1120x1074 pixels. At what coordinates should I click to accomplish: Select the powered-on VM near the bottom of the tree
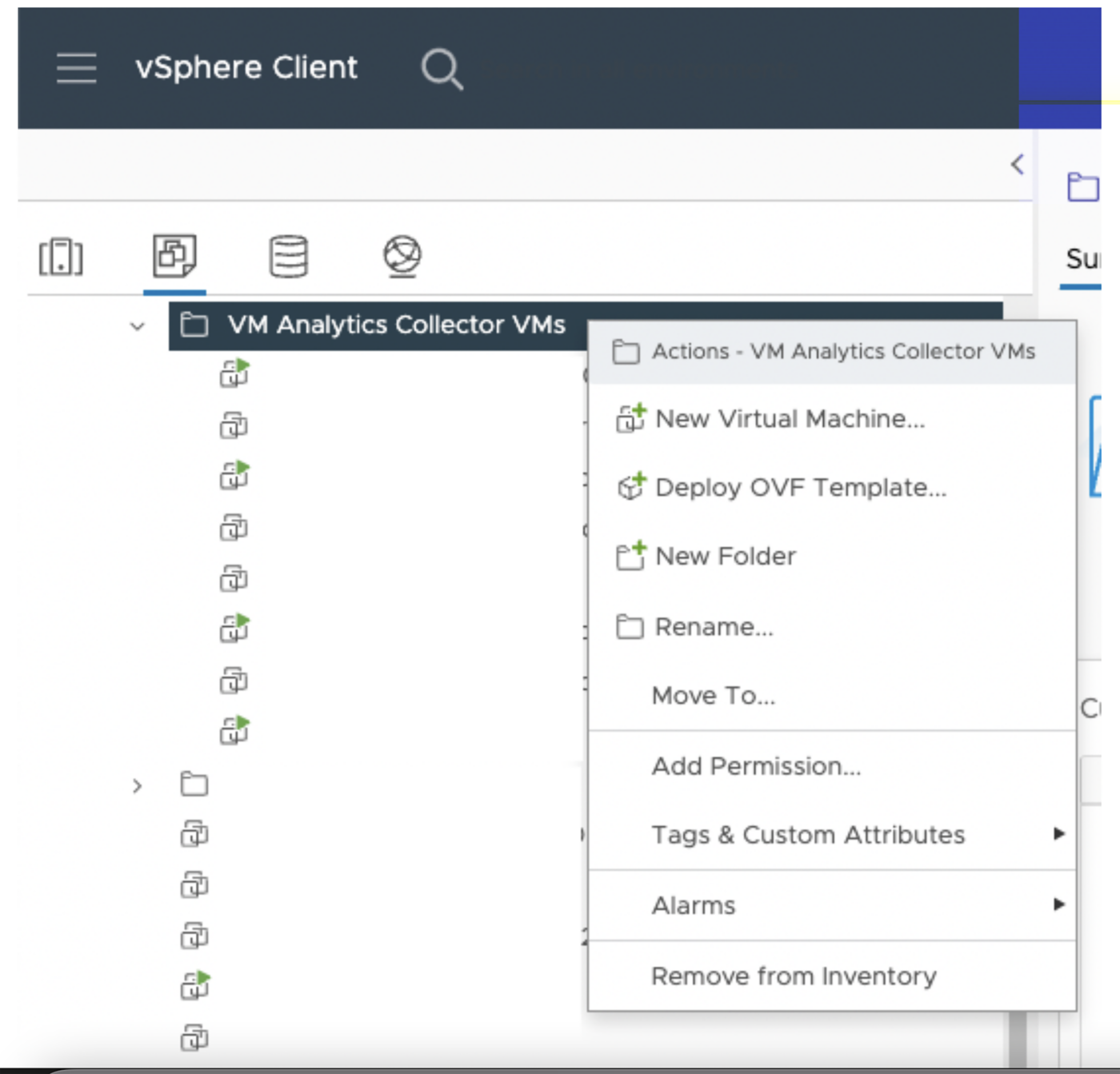click(x=195, y=986)
